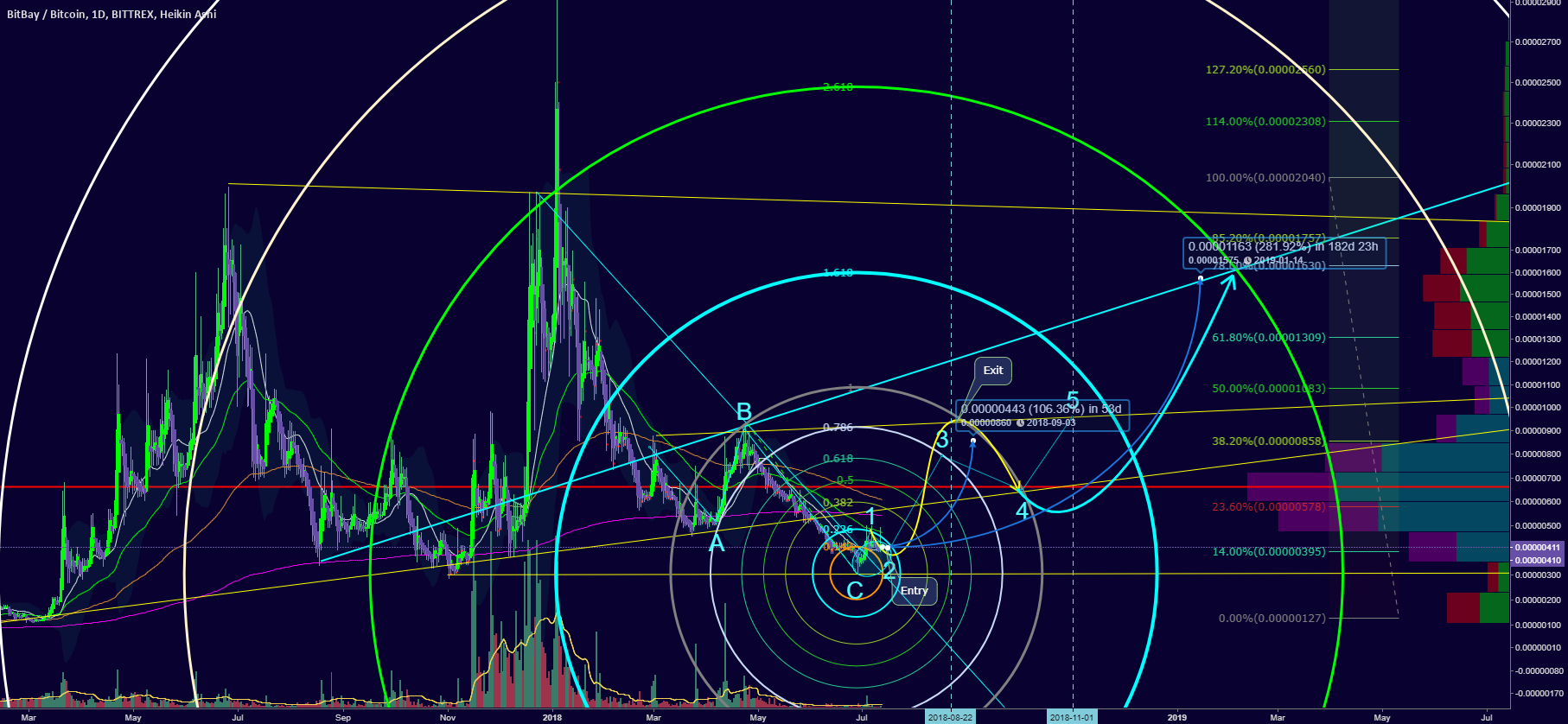Select the 2018-11-01 date marker on time axis
Image resolution: width=1568 pixels, height=724 pixels.
[1072, 717]
